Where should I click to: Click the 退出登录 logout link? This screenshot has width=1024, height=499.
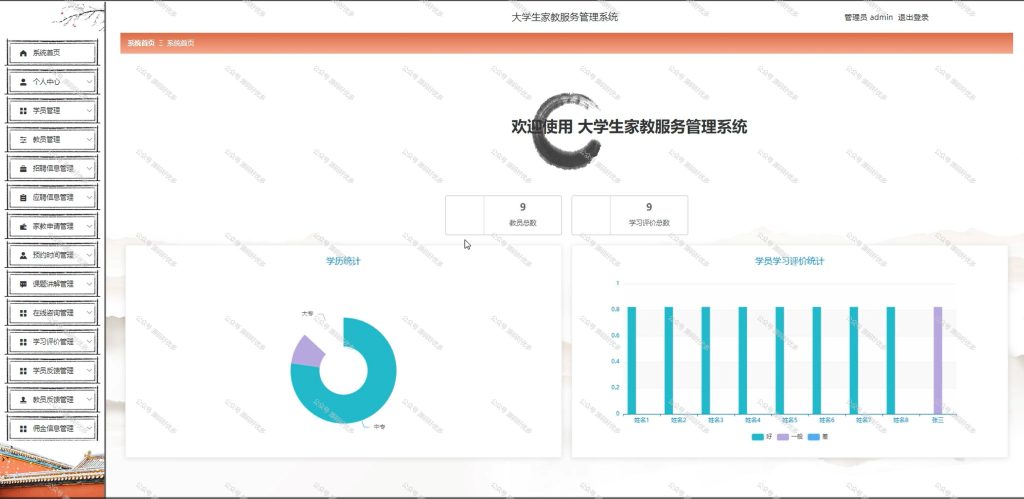[x=913, y=18]
